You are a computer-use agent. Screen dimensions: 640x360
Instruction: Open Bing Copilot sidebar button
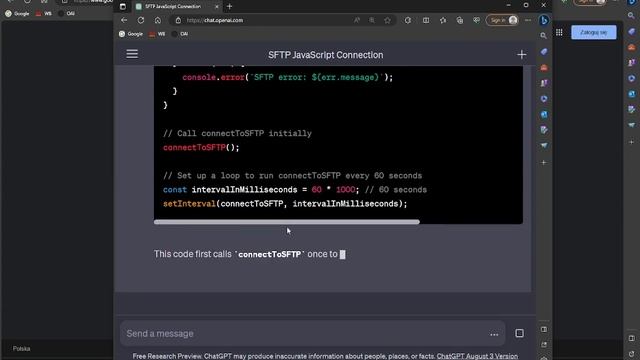click(x=544, y=20)
